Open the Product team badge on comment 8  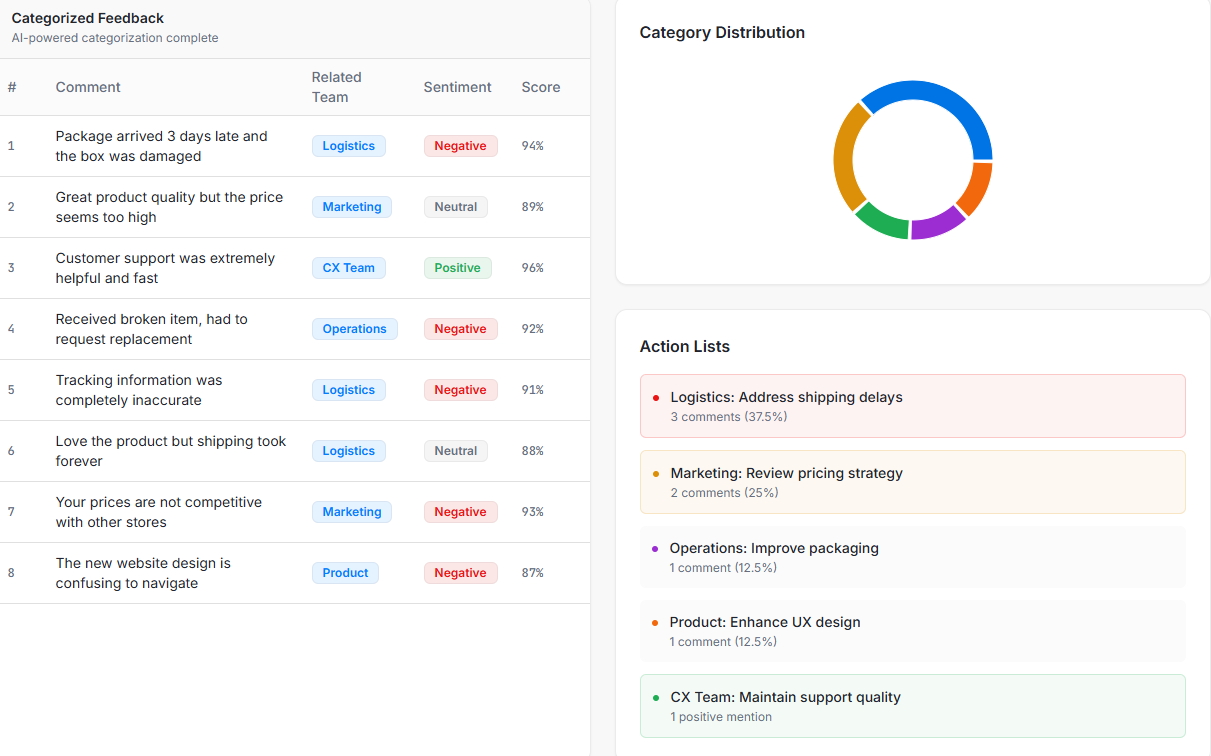pyautogui.click(x=345, y=572)
